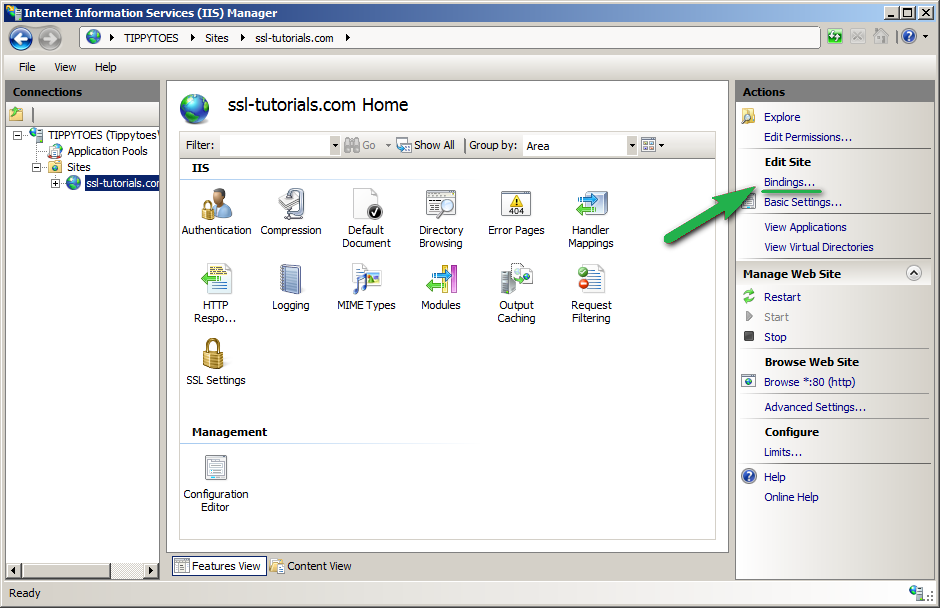Open the View menu
Viewport: 940px width, 608px height.
tap(65, 67)
